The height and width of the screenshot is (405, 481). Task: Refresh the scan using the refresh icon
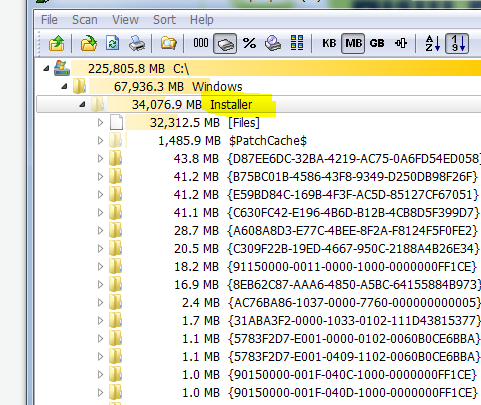(113, 43)
